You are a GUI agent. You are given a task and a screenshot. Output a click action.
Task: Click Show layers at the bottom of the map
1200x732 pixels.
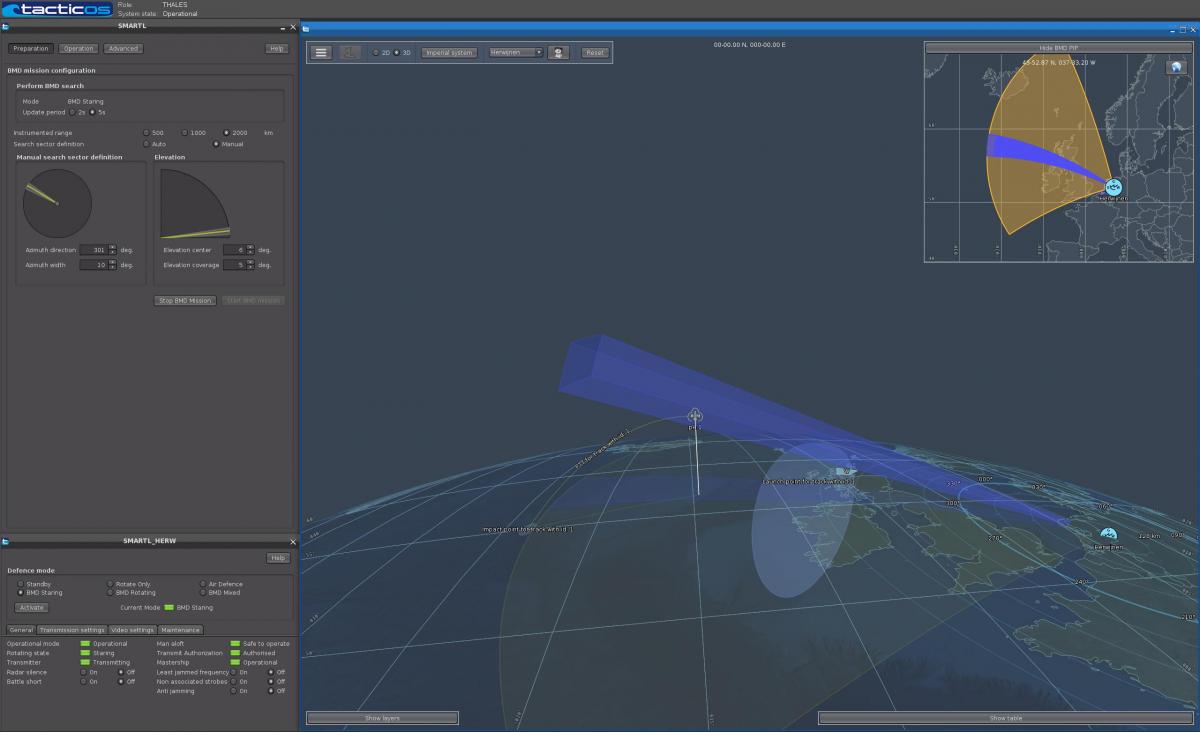coord(383,717)
